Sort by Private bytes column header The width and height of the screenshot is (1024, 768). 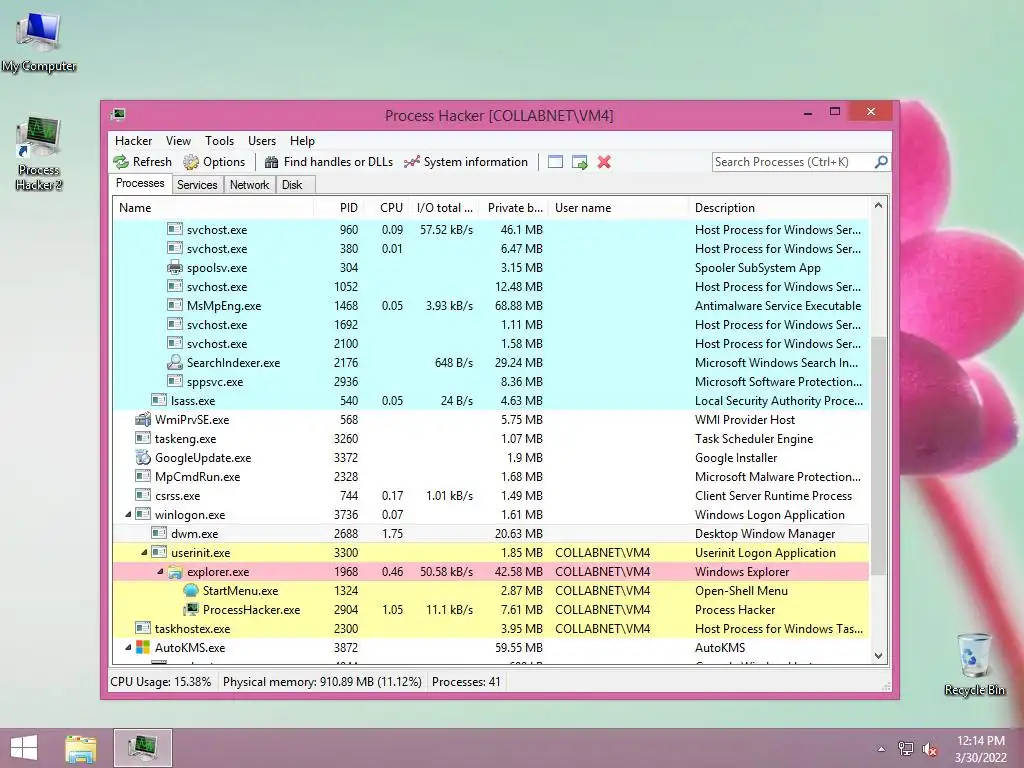pos(514,208)
